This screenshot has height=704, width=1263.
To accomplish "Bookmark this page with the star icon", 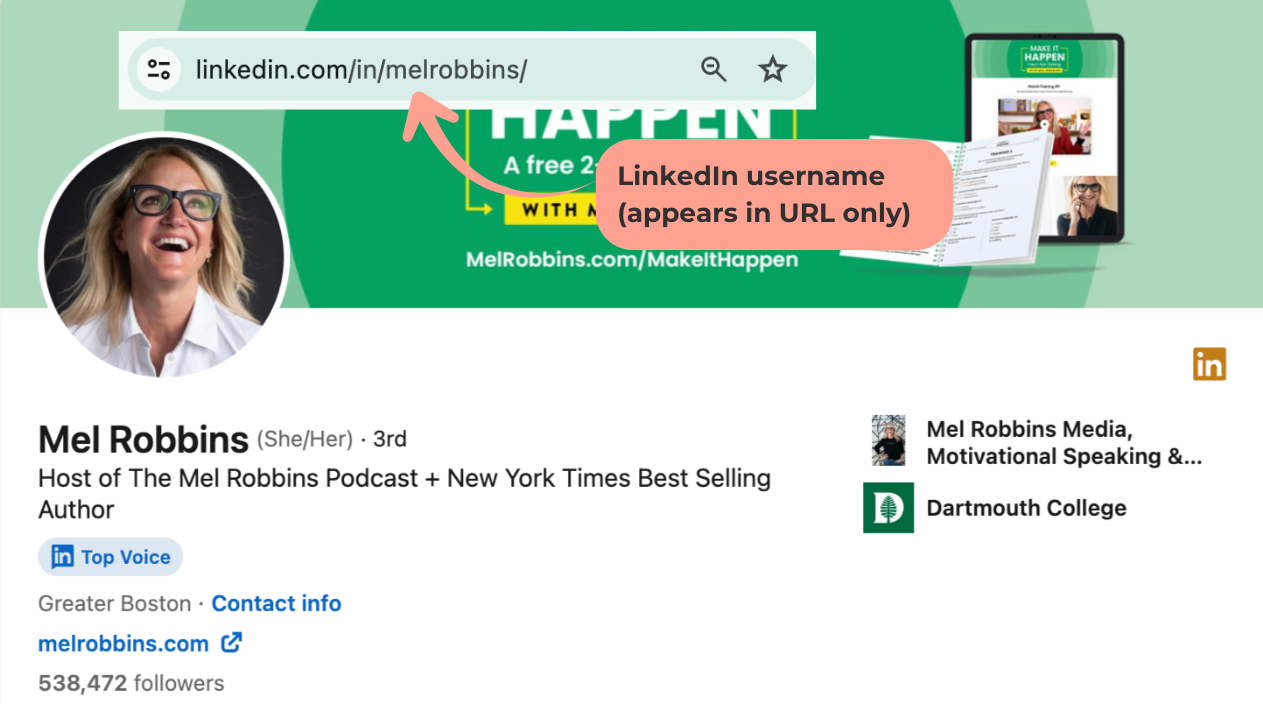I will [772, 69].
